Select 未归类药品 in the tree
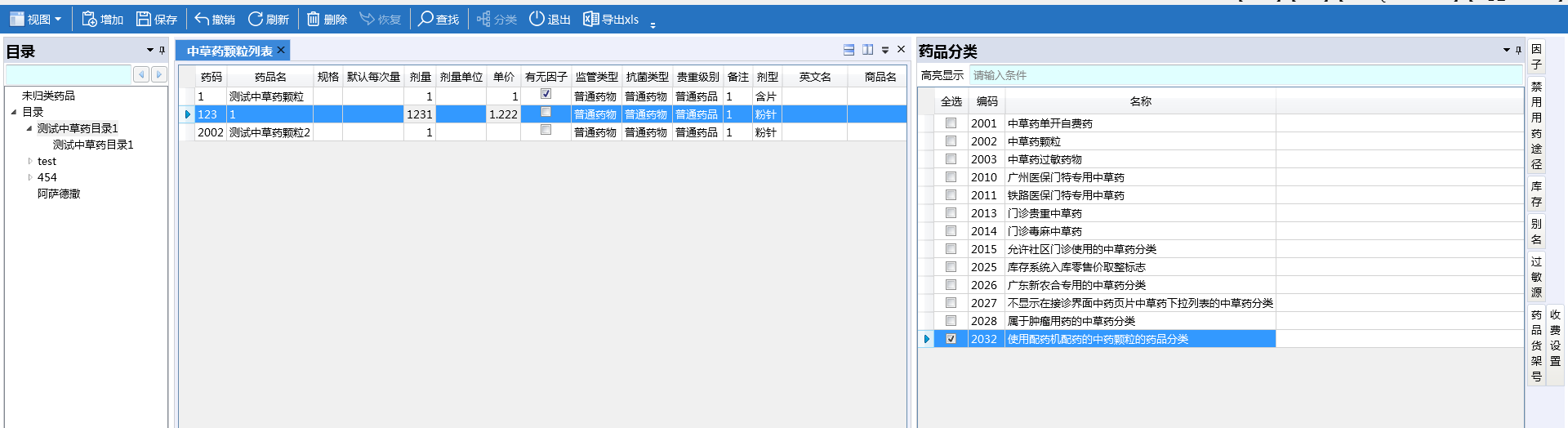This screenshot has width=1568, height=428. coord(48,96)
